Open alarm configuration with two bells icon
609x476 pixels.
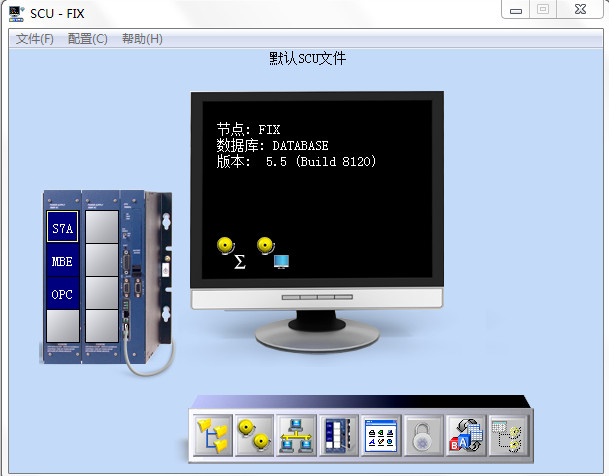pos(254,436)
